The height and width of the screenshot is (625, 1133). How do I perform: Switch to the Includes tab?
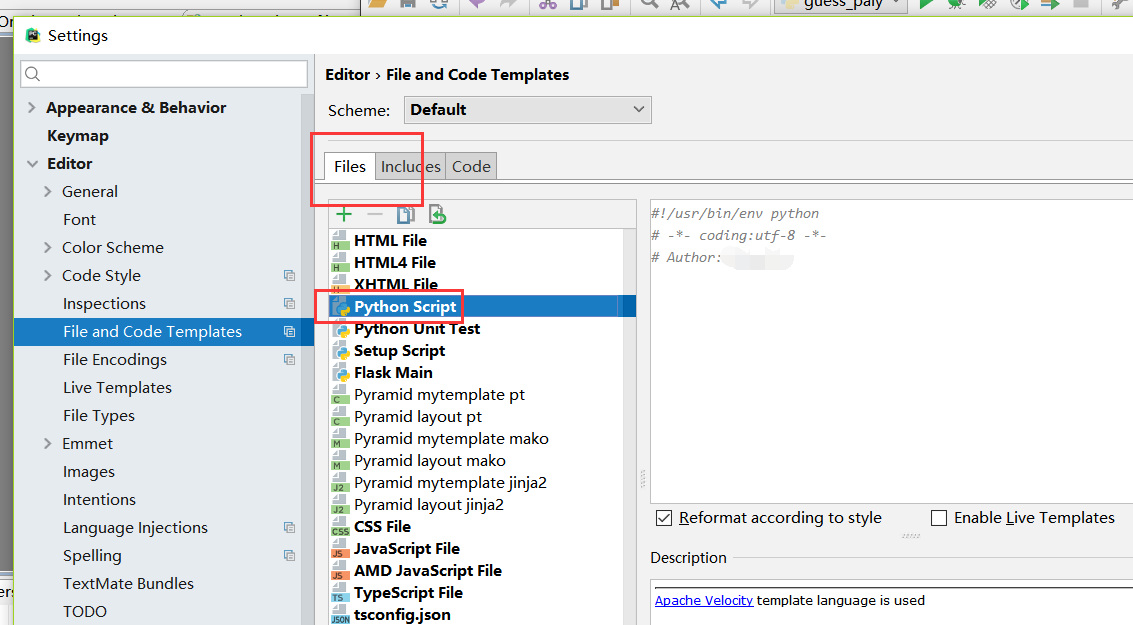click(x=410, y=167)
